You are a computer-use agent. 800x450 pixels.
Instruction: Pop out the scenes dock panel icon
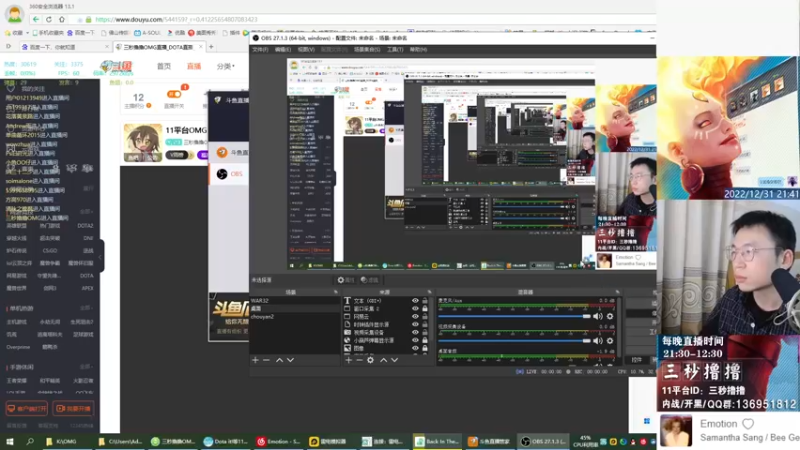pyautogui.click(x=336, y=292)
